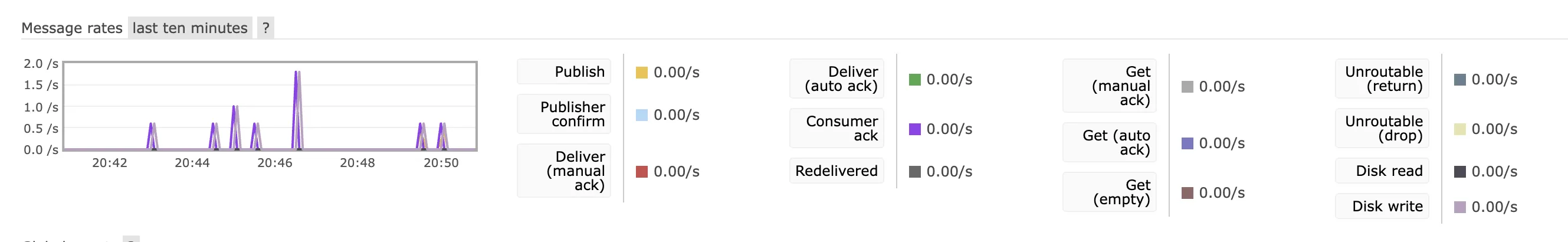Viewport: 1568px width, 242px height.
Task: Click the Unroutable (return) label
Action: click(x=1382, y=79)
